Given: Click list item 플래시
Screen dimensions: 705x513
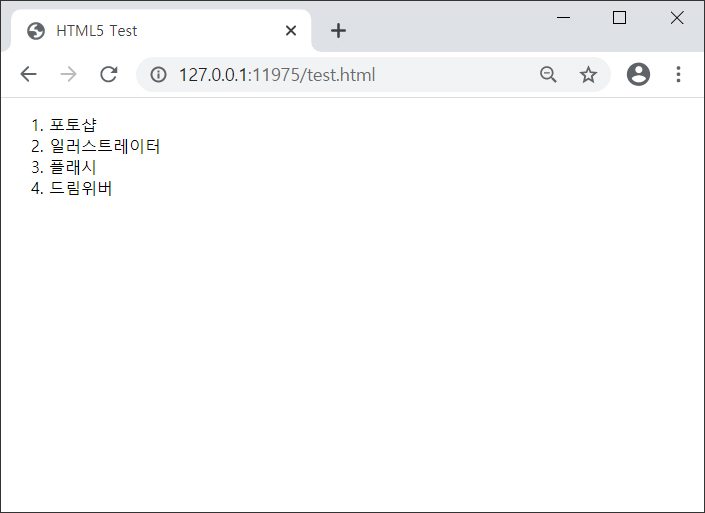Looking at the screenshot, I should click(73, 167).
